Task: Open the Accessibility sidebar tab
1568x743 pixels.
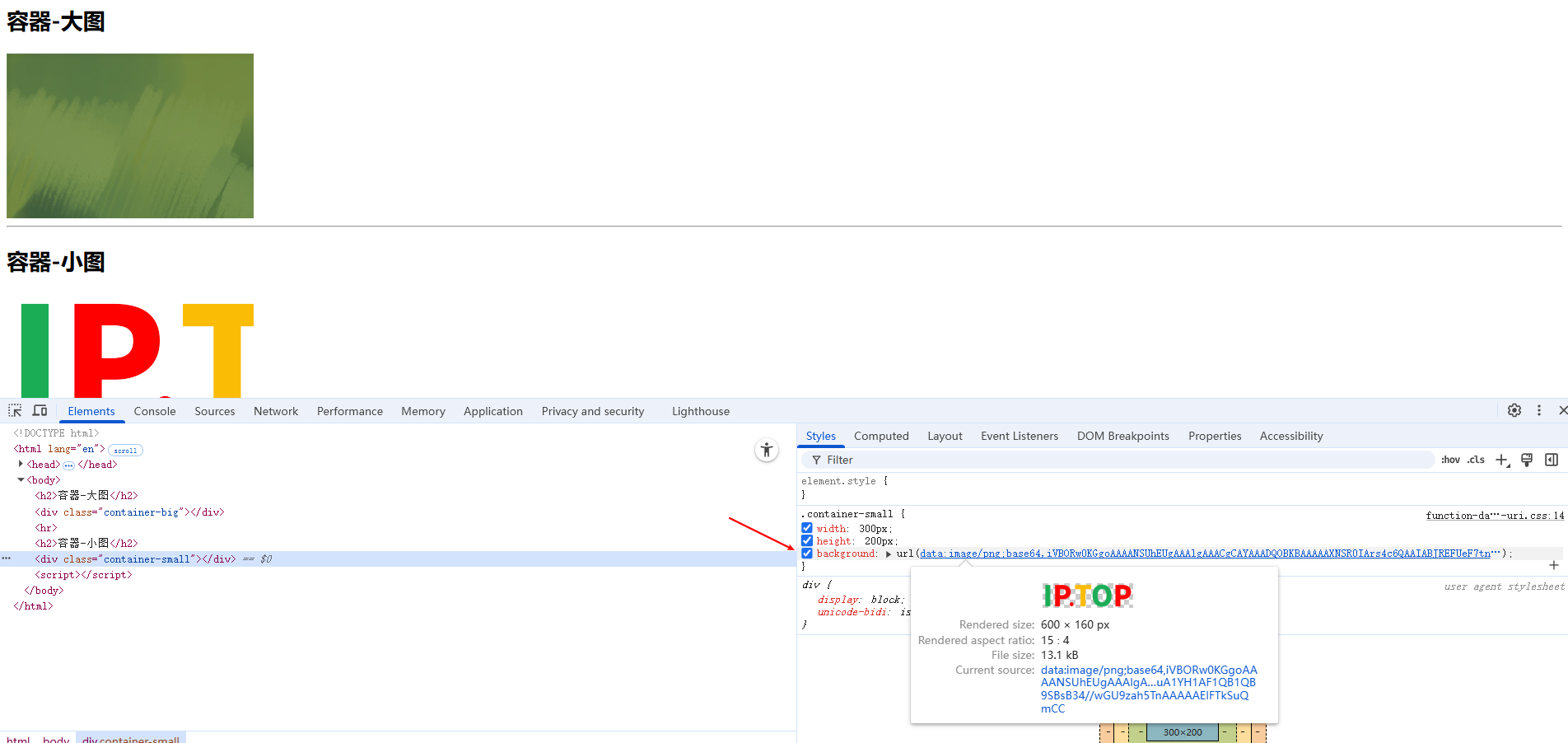Action: (1291, 436)
